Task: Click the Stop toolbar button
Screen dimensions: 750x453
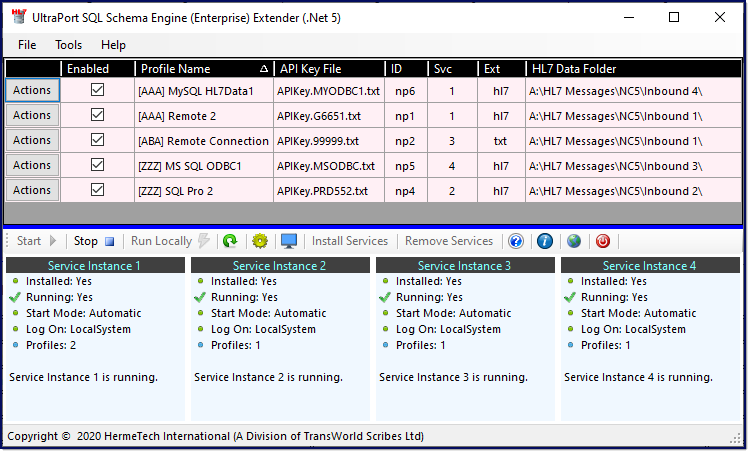Action: tap(94, 241)
